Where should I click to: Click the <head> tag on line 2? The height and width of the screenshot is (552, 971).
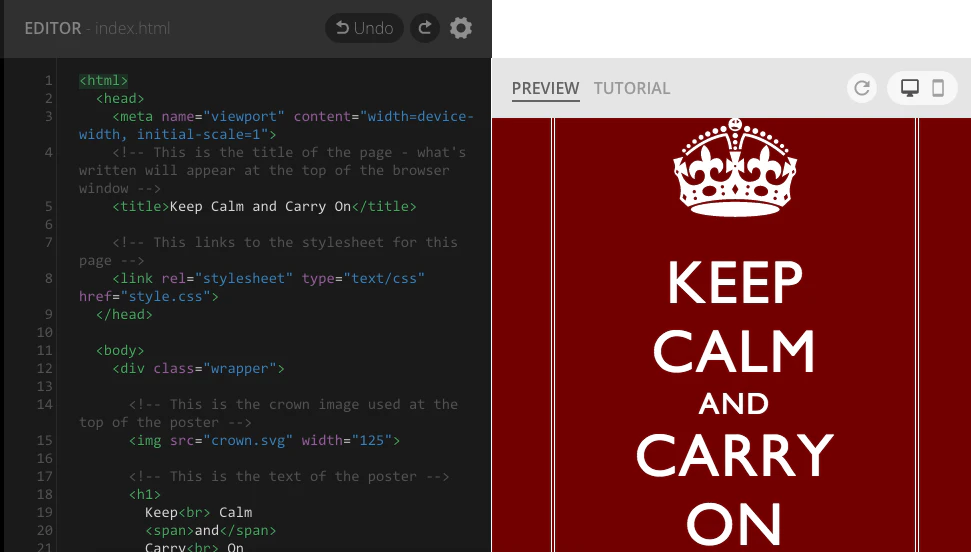point(120,99)
